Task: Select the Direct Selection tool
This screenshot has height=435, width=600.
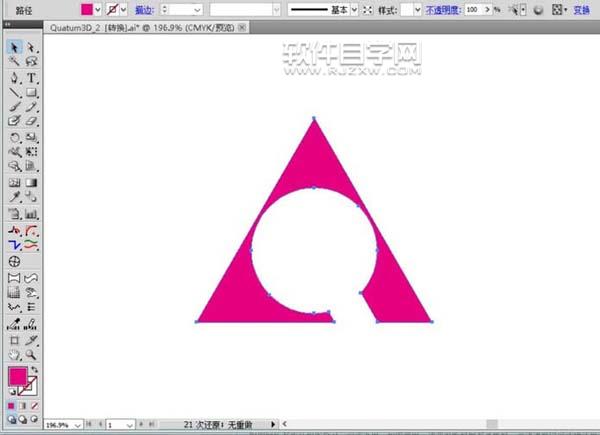Action: click(31, 47)
